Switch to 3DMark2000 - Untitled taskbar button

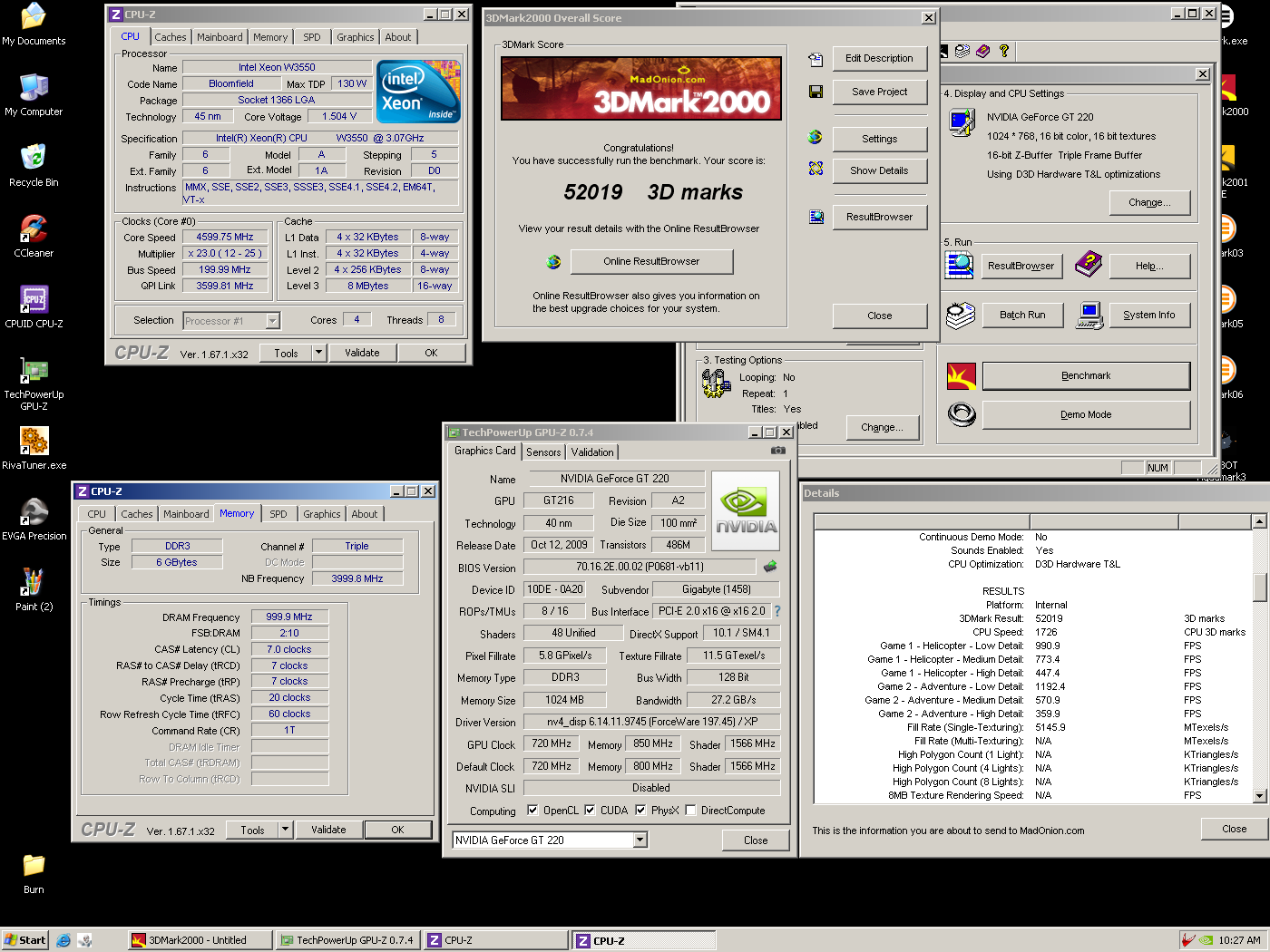click(200, 940)
